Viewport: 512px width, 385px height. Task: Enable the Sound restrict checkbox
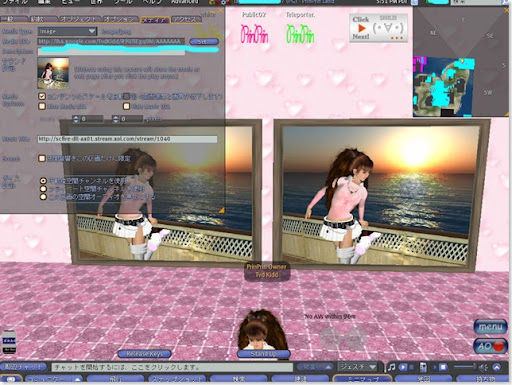42,158
